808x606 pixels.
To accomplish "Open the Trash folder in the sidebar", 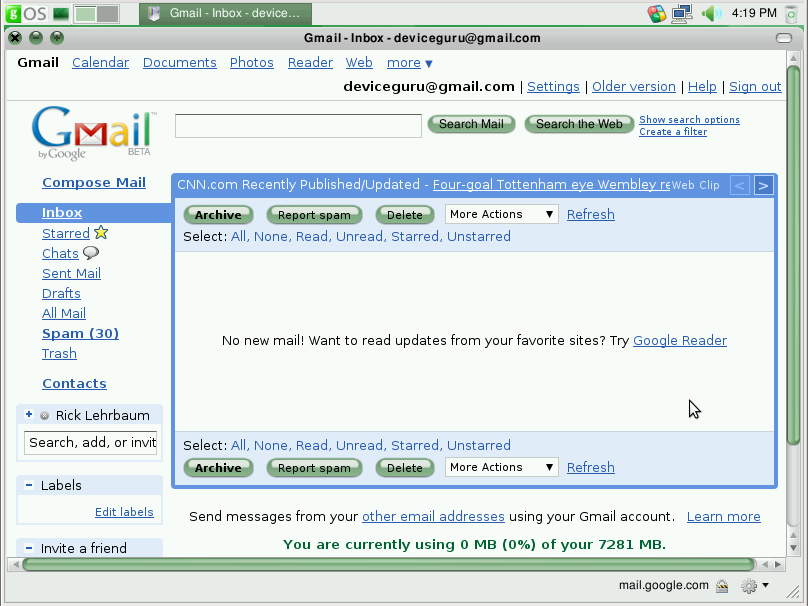I will tap(59, 354).
